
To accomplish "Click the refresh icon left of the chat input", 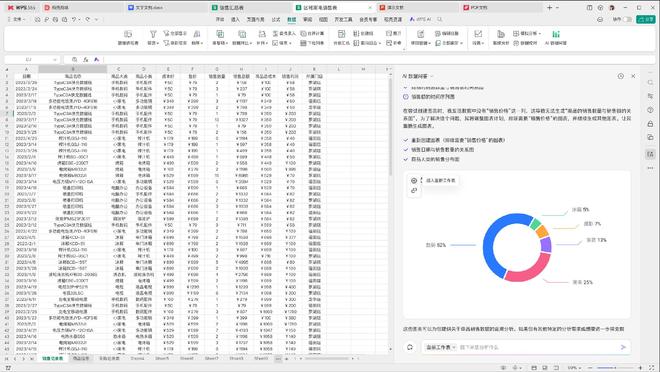I will pos(410,347).
